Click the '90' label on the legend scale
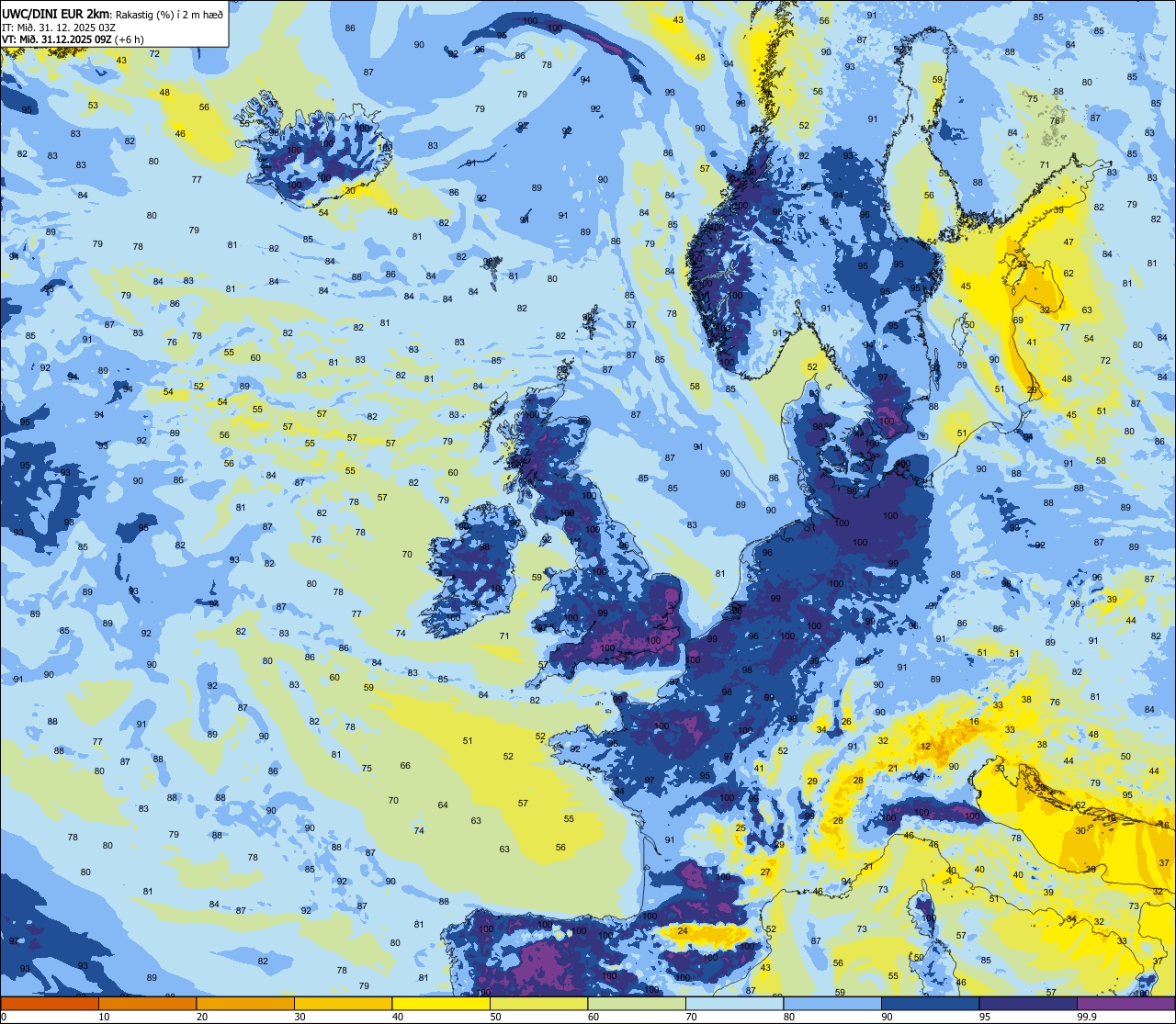The height and width of the screenshot is (1024, 1176). point(887,1017)
